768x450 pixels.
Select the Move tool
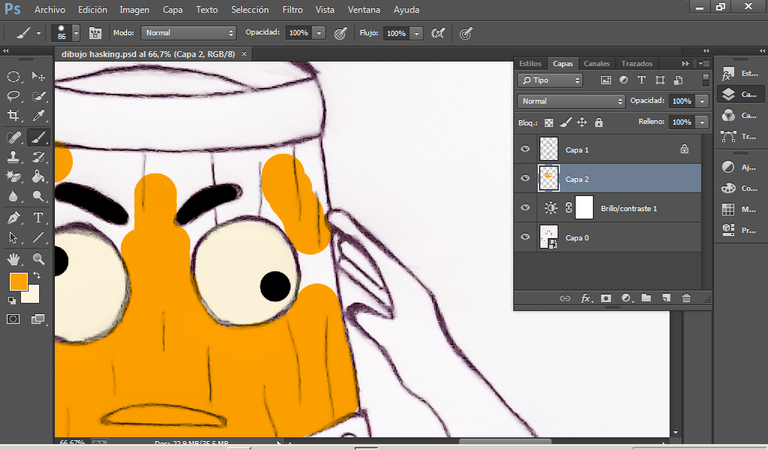[x=38, y=76]
